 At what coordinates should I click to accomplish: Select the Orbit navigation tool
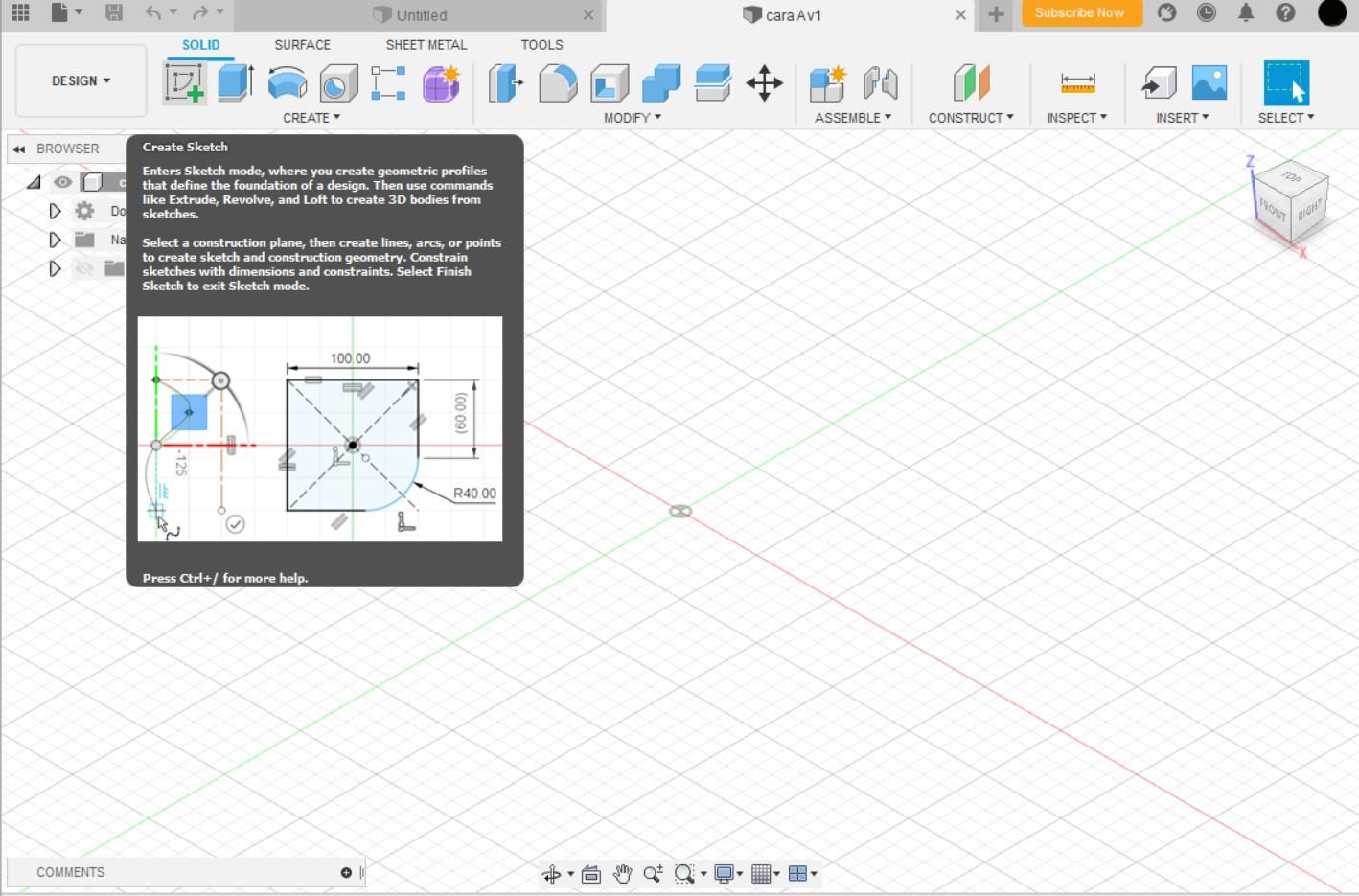click(551, 874)
